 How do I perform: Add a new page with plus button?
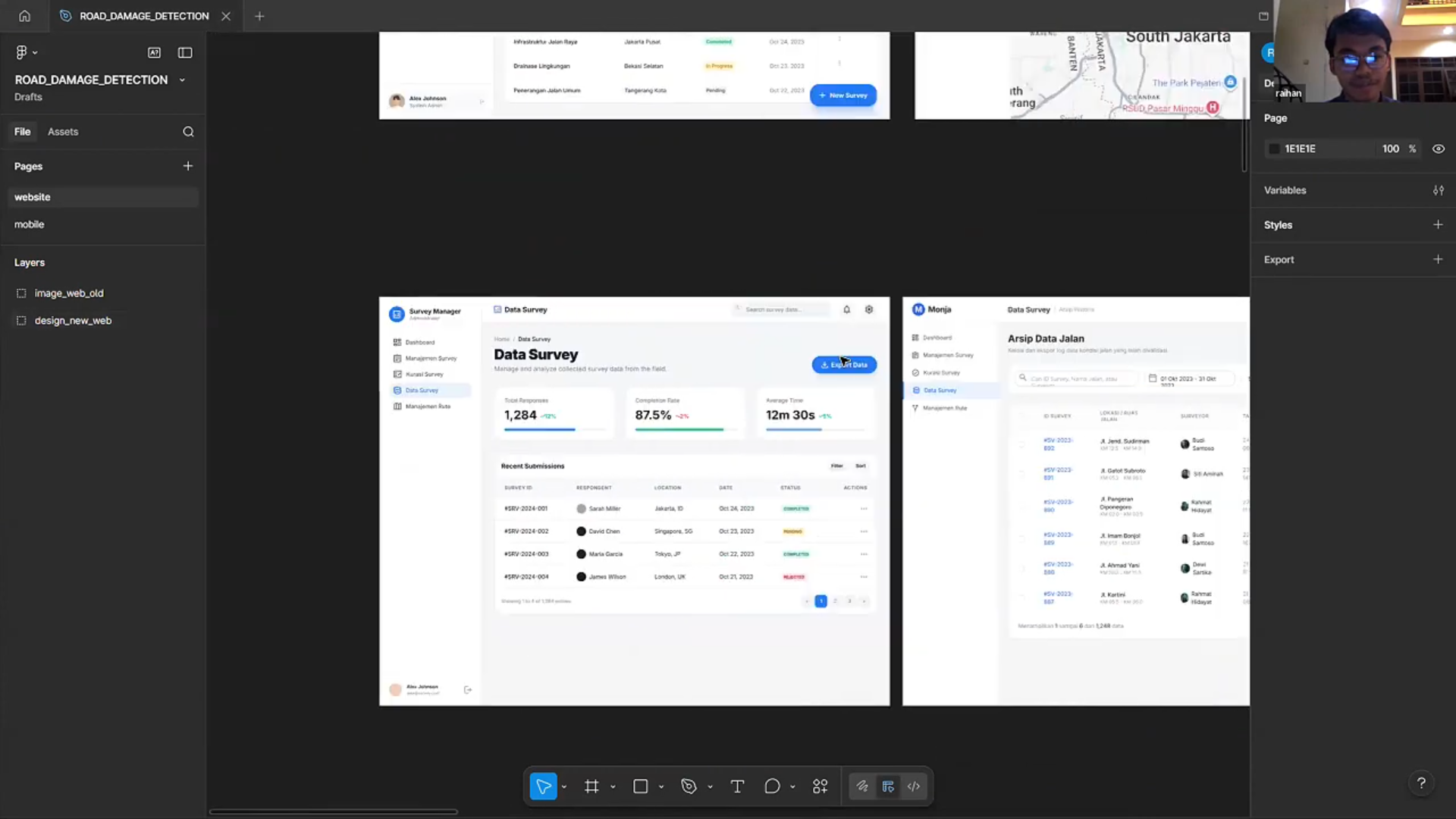[x=188, y=166]
